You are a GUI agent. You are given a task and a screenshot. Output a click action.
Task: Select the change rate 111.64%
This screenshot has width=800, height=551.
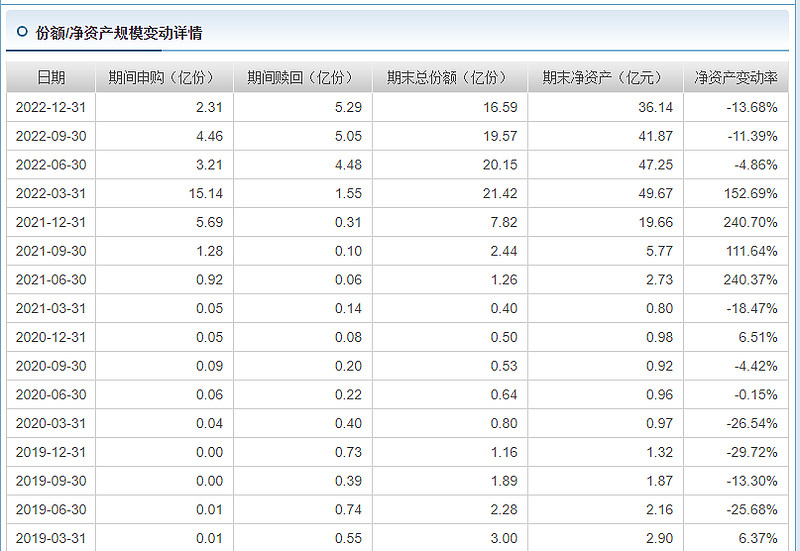pos(752,251)
